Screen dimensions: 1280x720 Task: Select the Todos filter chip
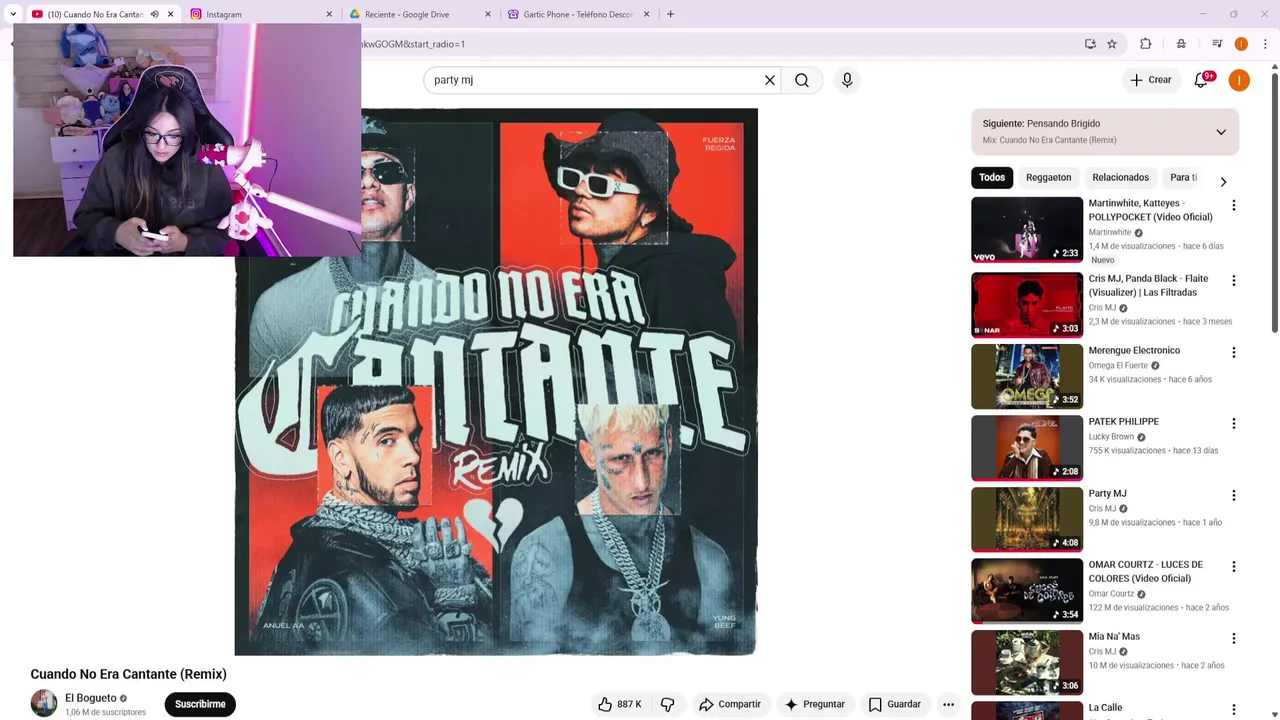click(992, 177)
